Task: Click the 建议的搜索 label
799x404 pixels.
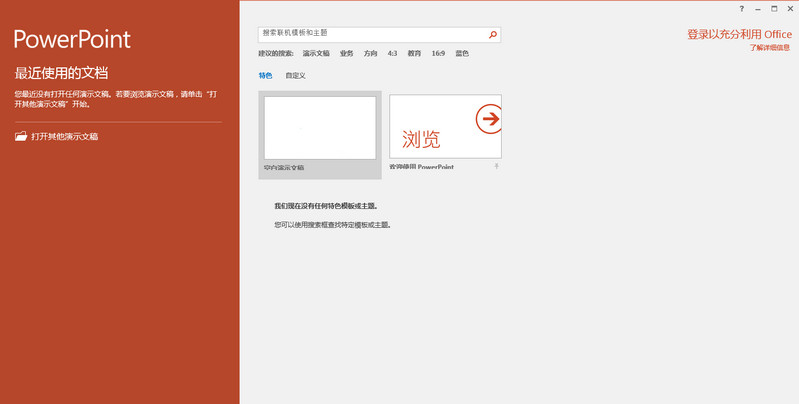Action: pyautogui.click(x=276, y=53)
